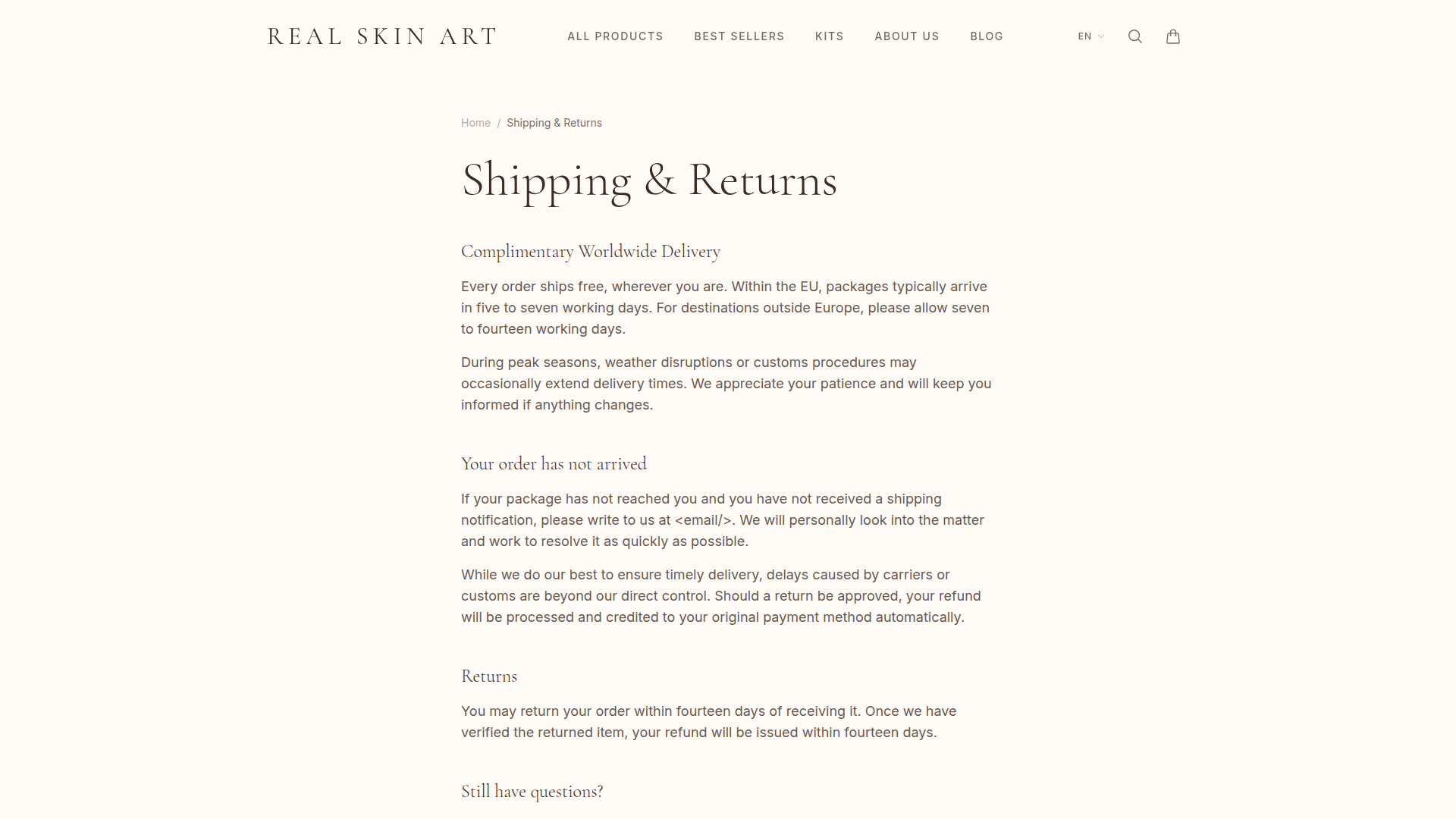Click the fourteen-day return policy paragraph

coord(708,722)
